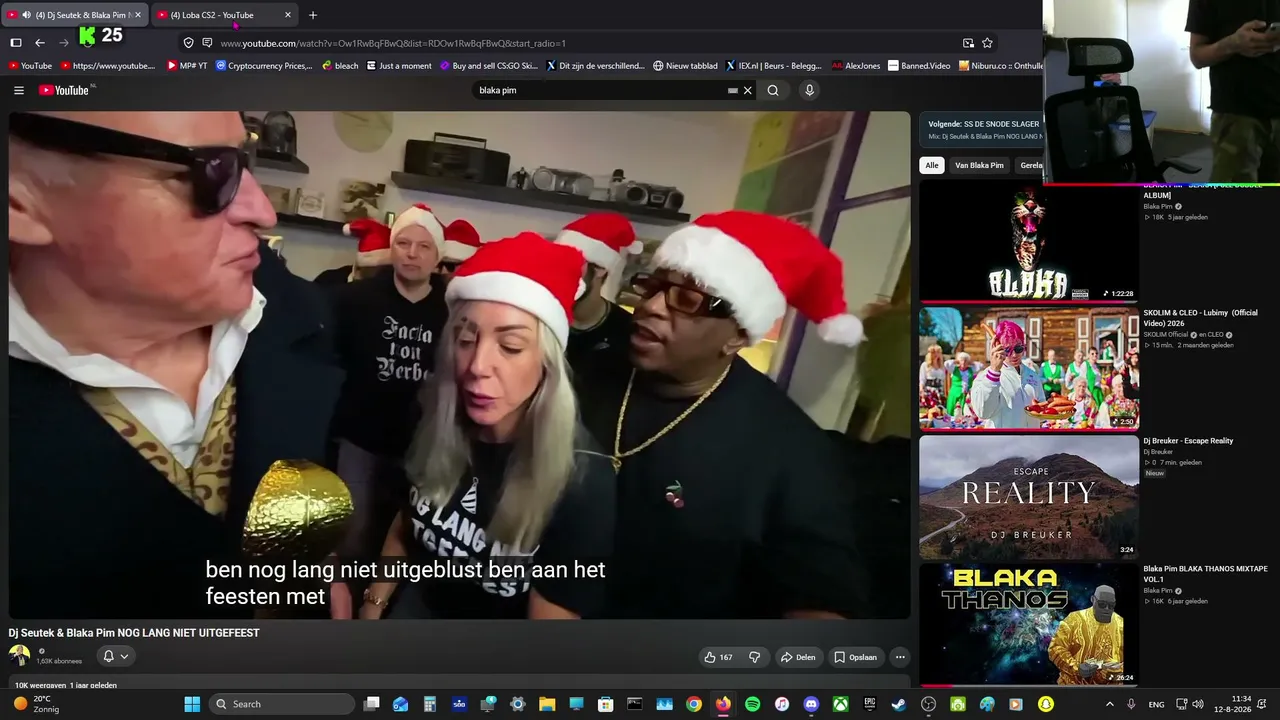This screenshot has width=1280, height=720.
Task: Toggle the browser sidebar panel
Action: [16, 43]
